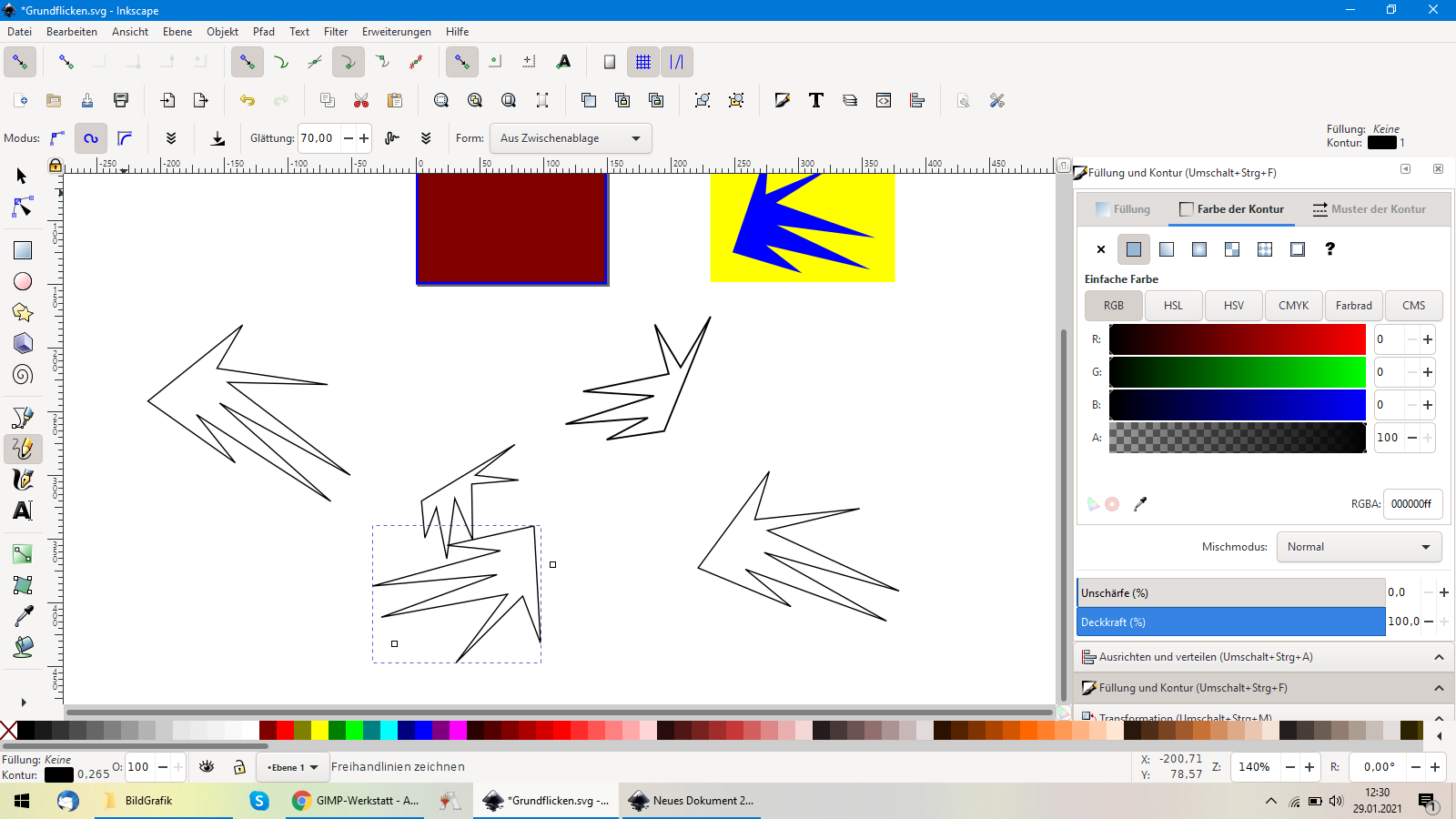This screenshot has height=819, width=1456.
Task: Click the color picker pipette in panel
Action: [x=1140, y=503]
